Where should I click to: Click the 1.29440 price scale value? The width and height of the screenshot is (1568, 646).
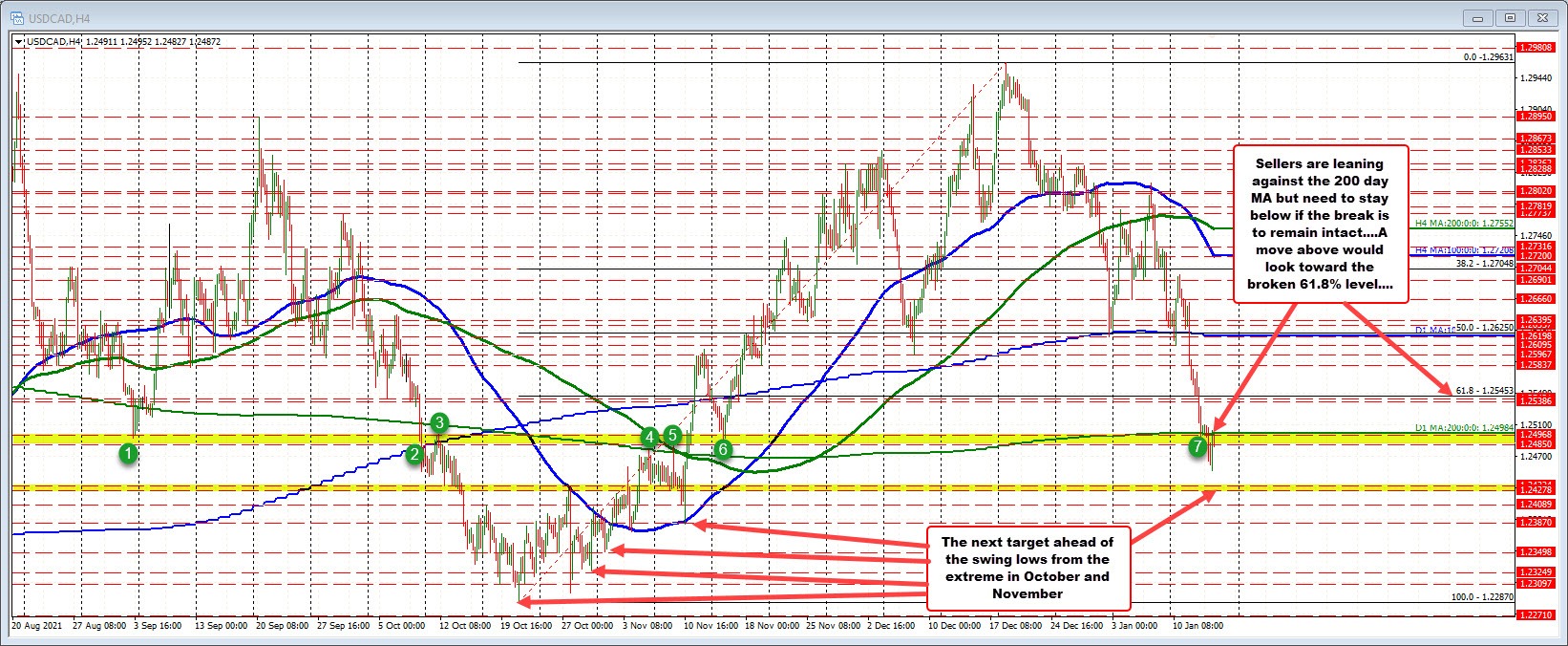click(1537, 78)
